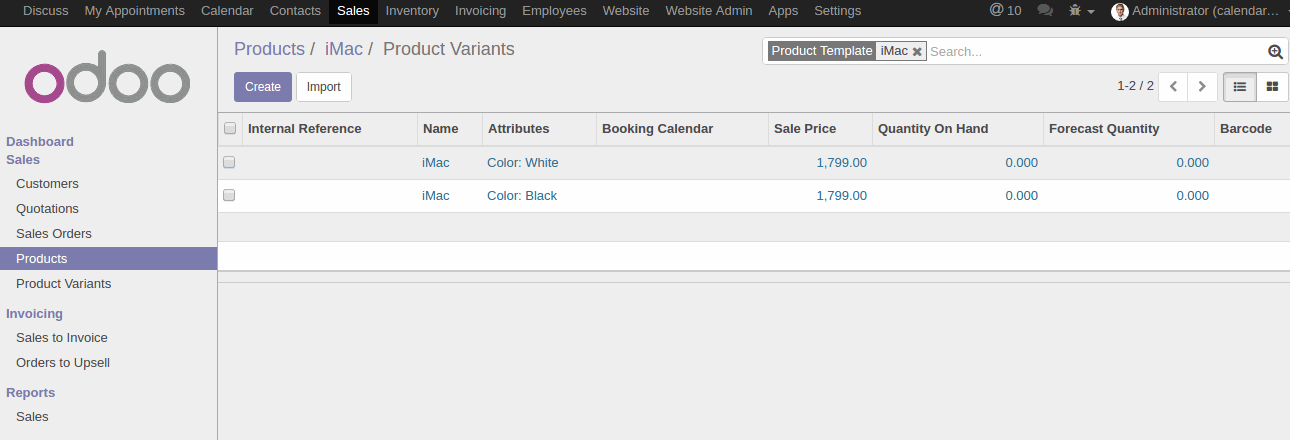Click the 1-2 / 2 pager text
This screenshot has height=440, width=1290.
[1135, 86]
